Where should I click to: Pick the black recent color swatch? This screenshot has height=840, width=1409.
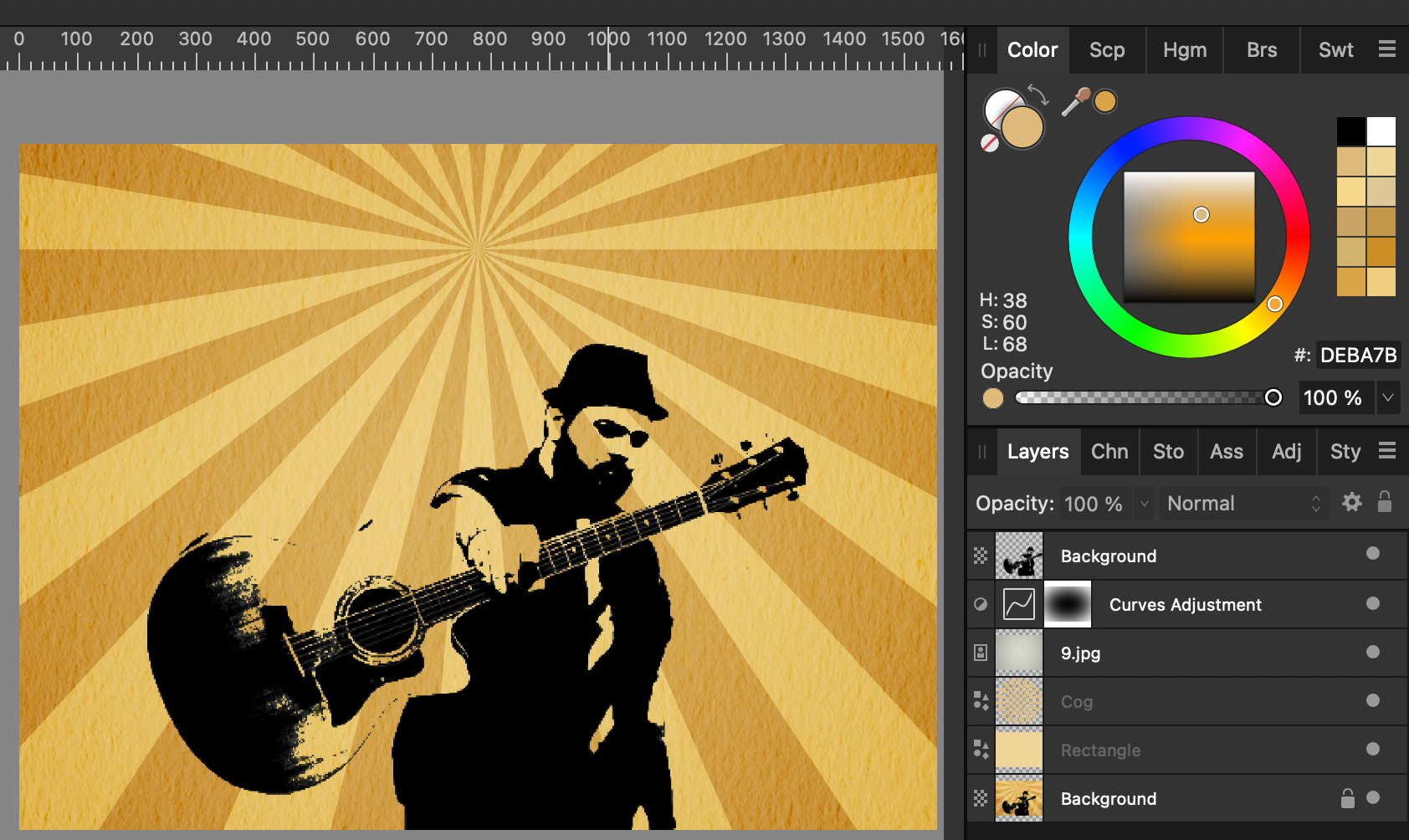(1350, 131)
